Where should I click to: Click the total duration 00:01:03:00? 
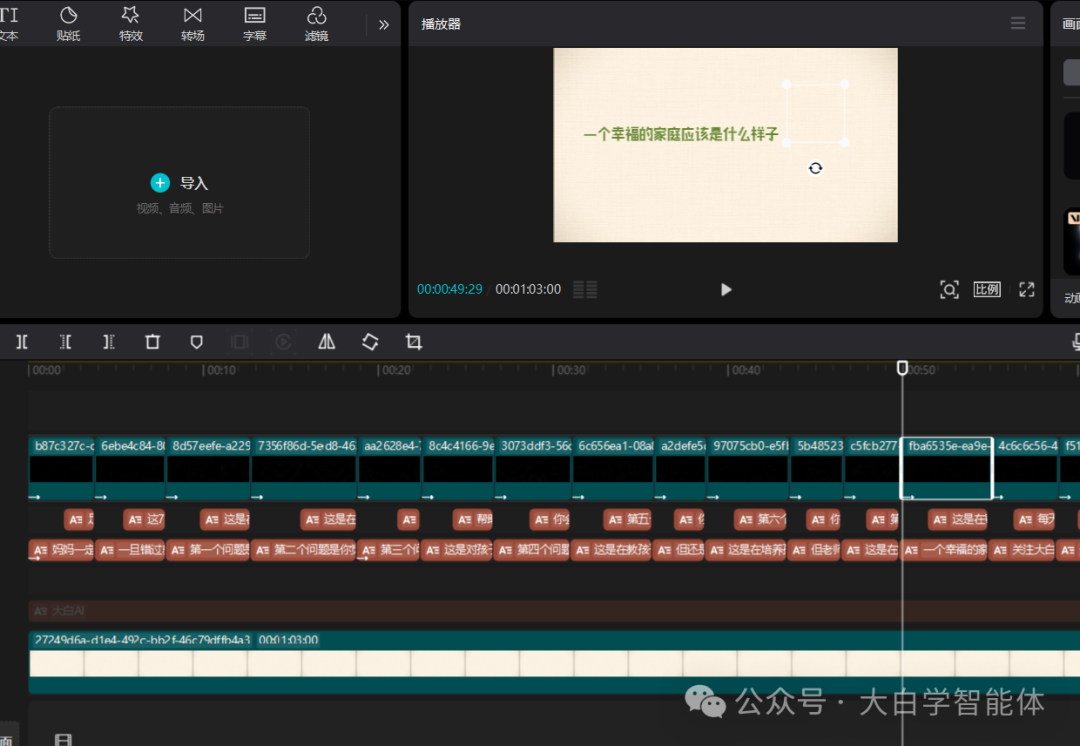pyautogui.click(x=528, y=289)
